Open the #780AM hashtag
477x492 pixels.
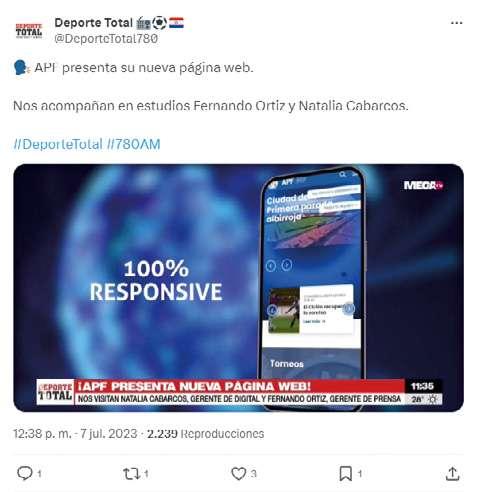(133, 144)
